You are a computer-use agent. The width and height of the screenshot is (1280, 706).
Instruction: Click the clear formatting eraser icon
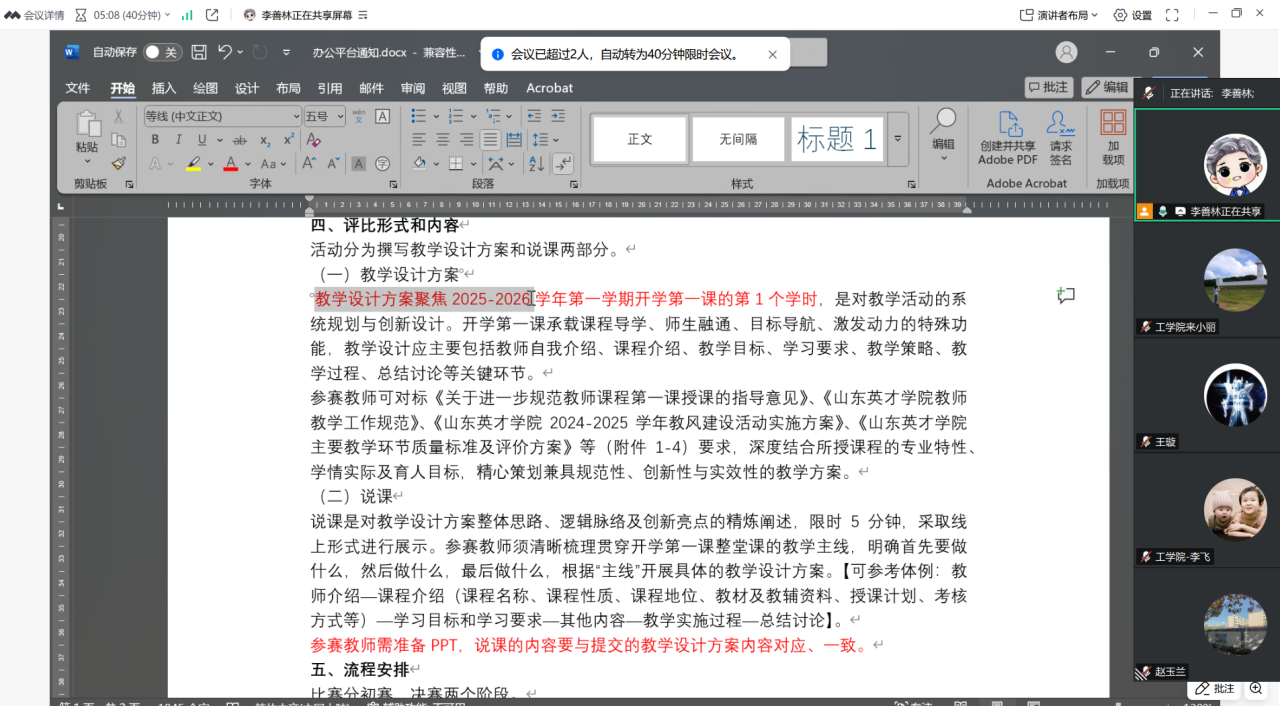click(314, 140)
